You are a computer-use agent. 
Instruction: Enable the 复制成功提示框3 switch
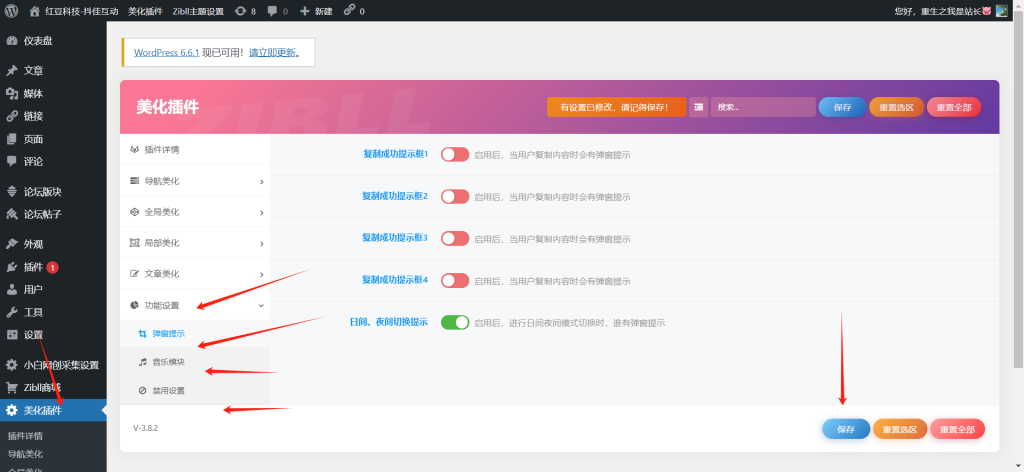coord(455,238)
